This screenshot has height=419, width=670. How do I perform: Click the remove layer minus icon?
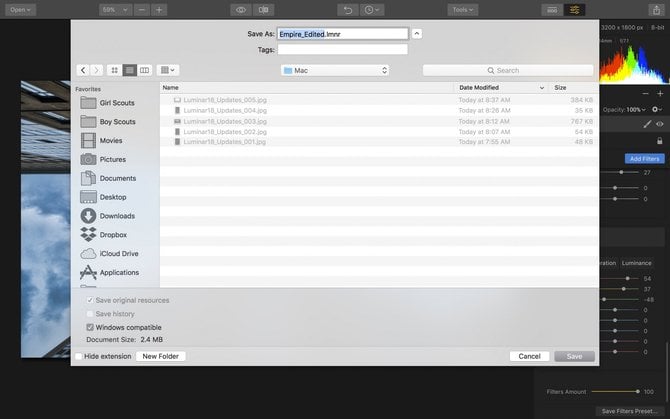tap(645, 94)
